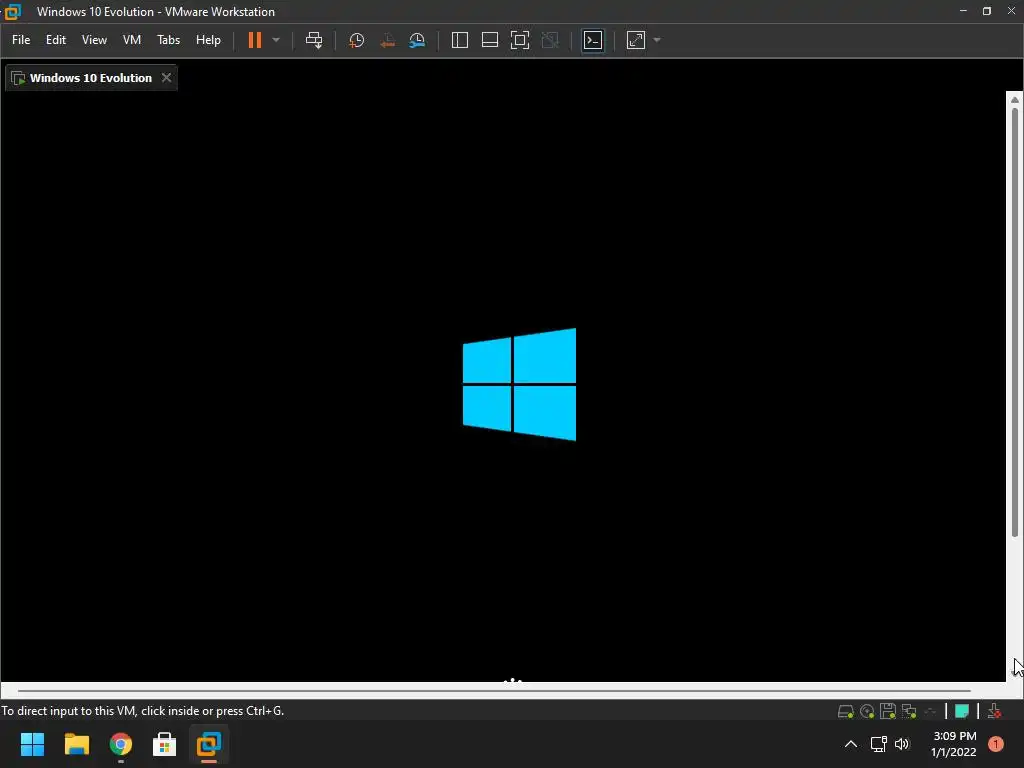Click the scroll up arrow of the VM view
The height and width of the screenshot is (768, 1024).
[1015, 100]
